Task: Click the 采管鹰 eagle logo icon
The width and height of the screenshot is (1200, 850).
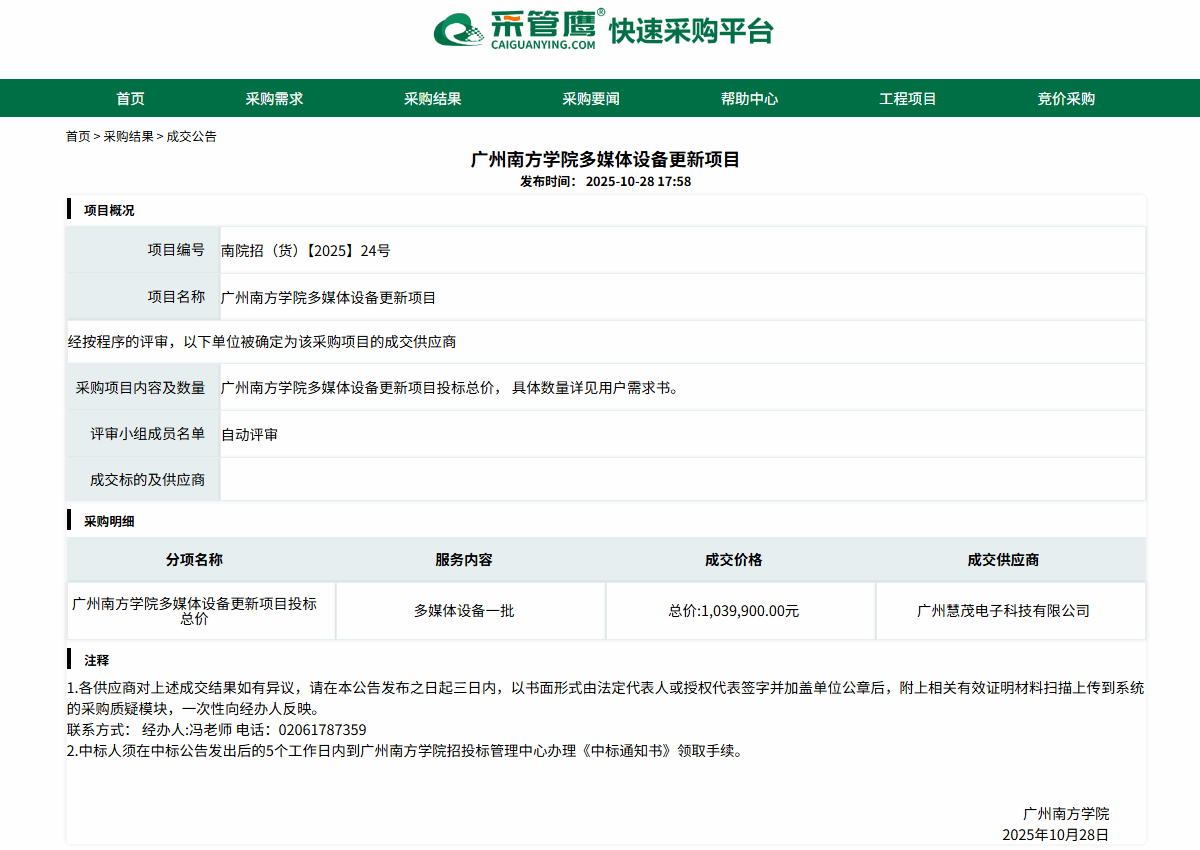Action: [460, 30]
